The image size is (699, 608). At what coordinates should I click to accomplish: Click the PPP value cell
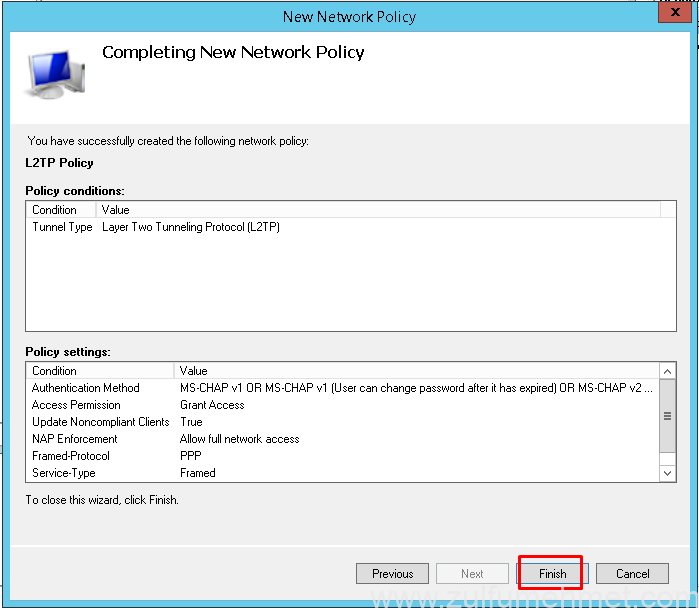(191, 456)
